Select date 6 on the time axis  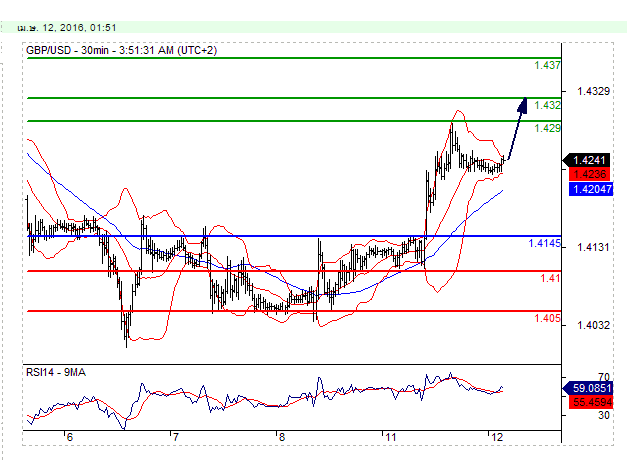[x=70, y=437]
